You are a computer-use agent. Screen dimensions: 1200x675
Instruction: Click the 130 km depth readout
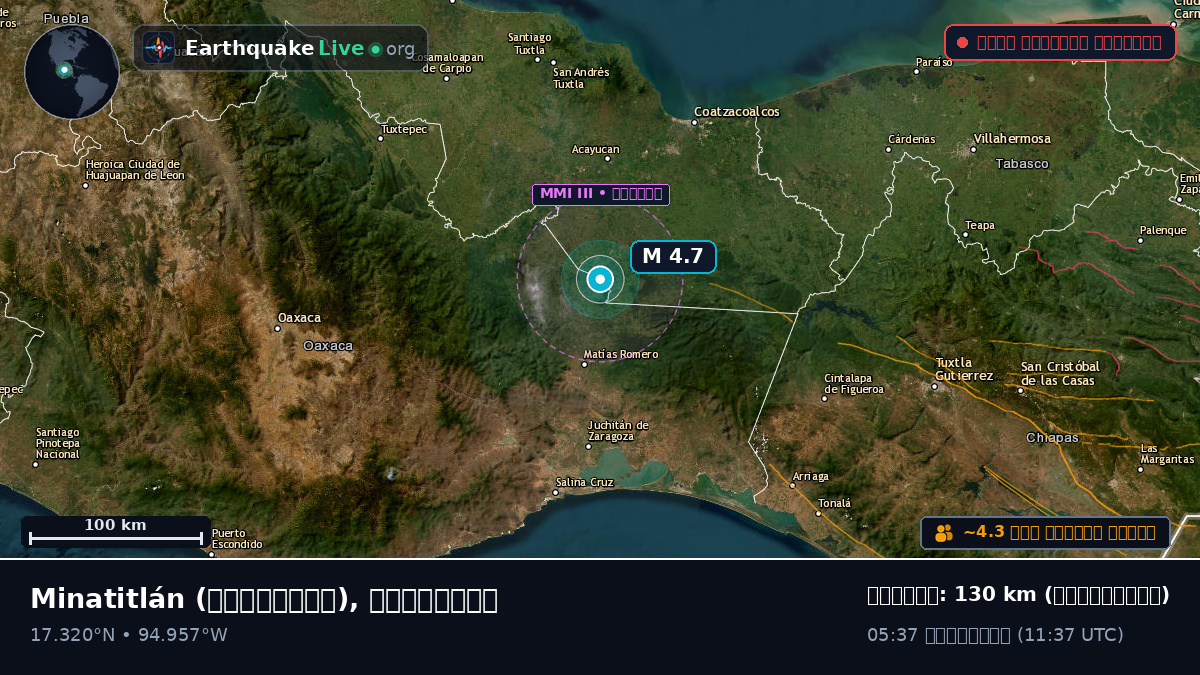point(1018,595)
